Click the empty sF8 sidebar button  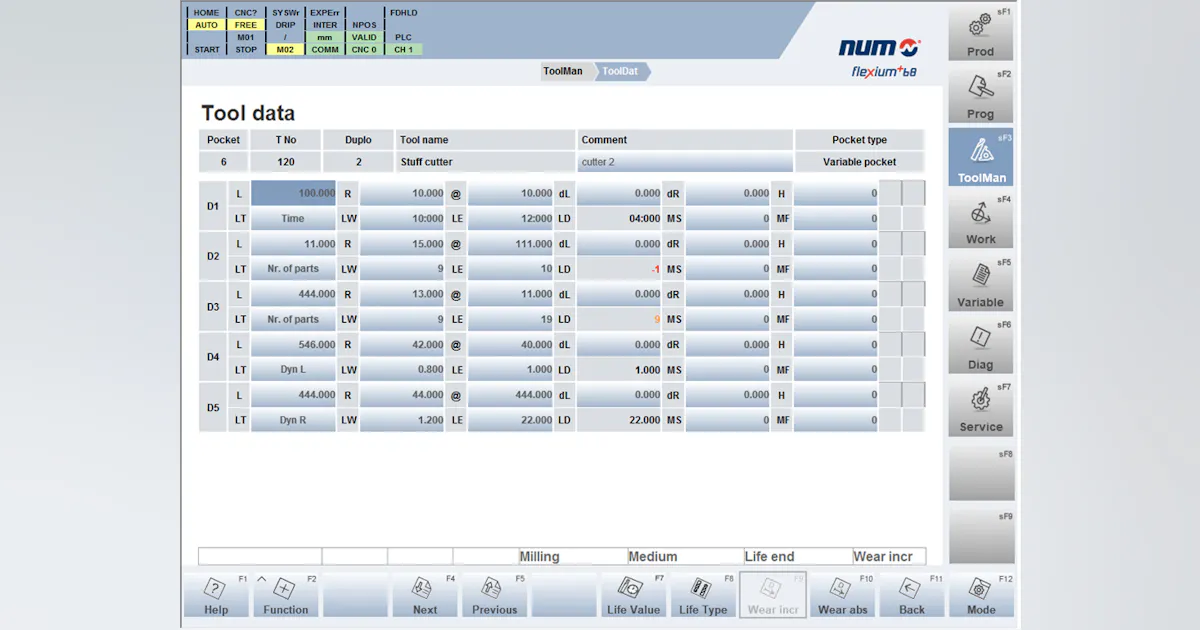coord(981,472)
